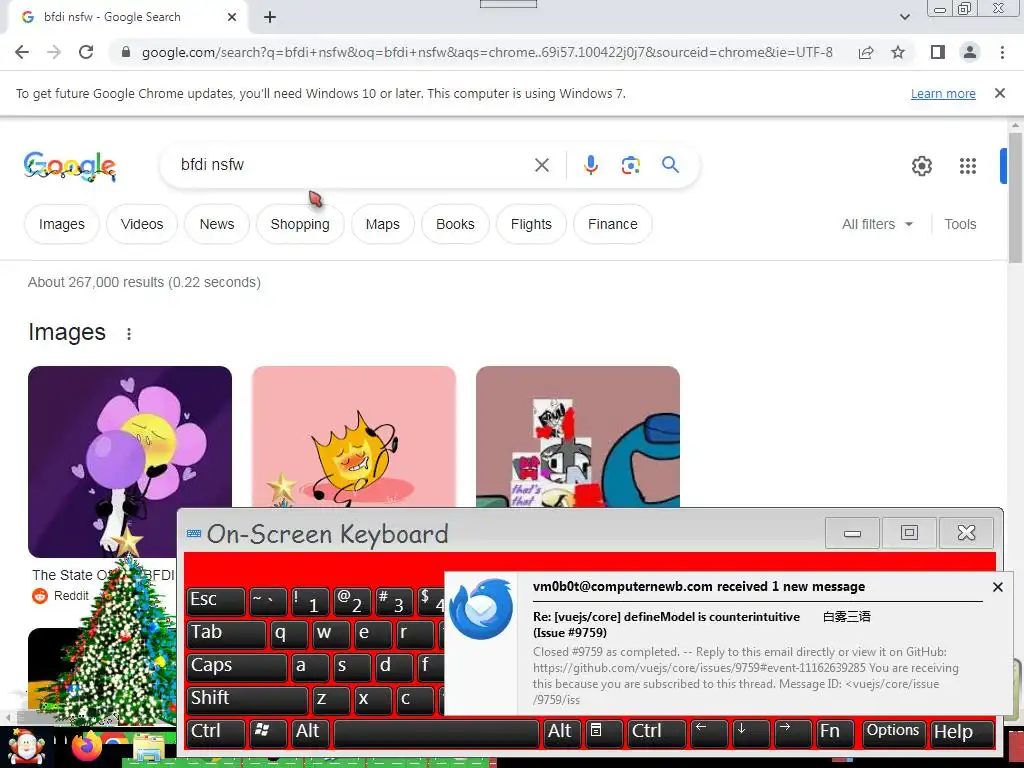This screenshot has width=1024, height=768.
Task: Switch to the Books filter
Action: coord(455,224)
